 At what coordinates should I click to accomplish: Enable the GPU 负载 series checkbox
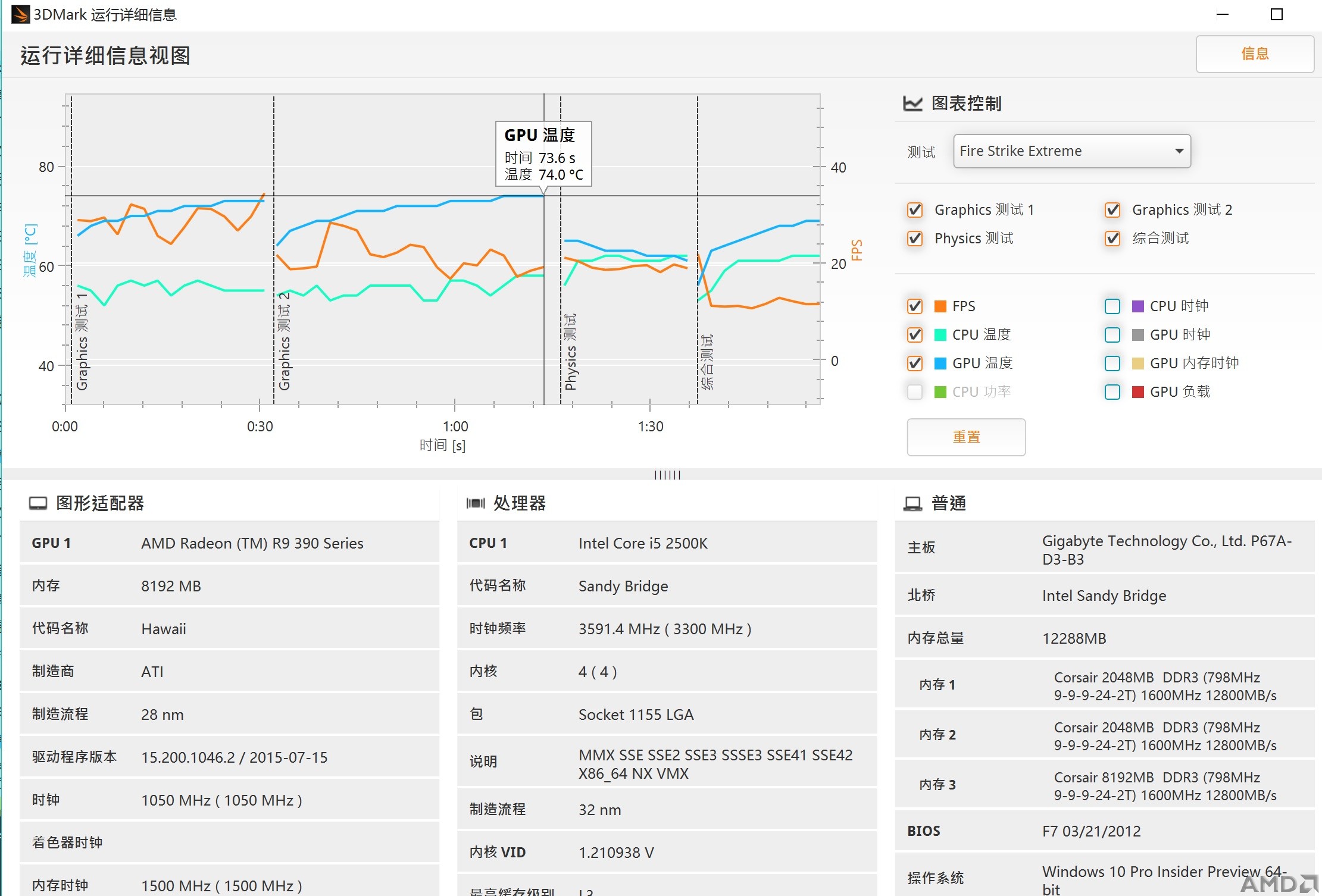pyautogui.click(x=1112, y=392)
